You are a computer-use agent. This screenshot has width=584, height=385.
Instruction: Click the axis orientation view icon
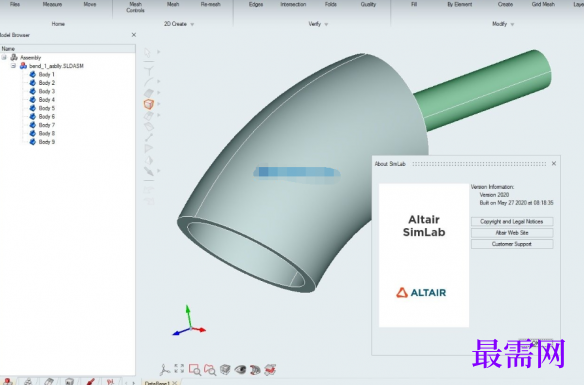coord(164,369)
